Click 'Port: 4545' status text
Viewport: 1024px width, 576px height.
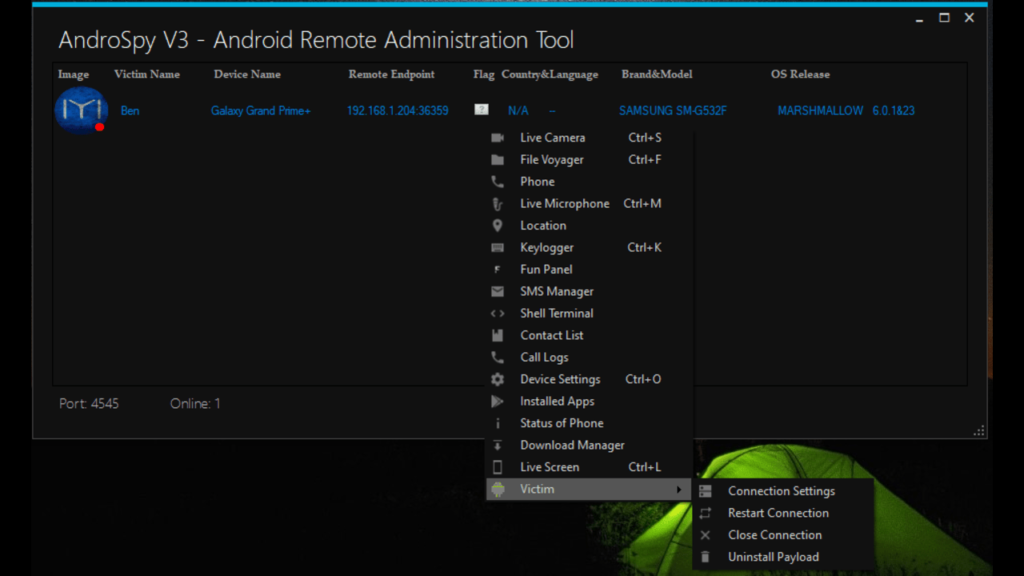point(89,404)
